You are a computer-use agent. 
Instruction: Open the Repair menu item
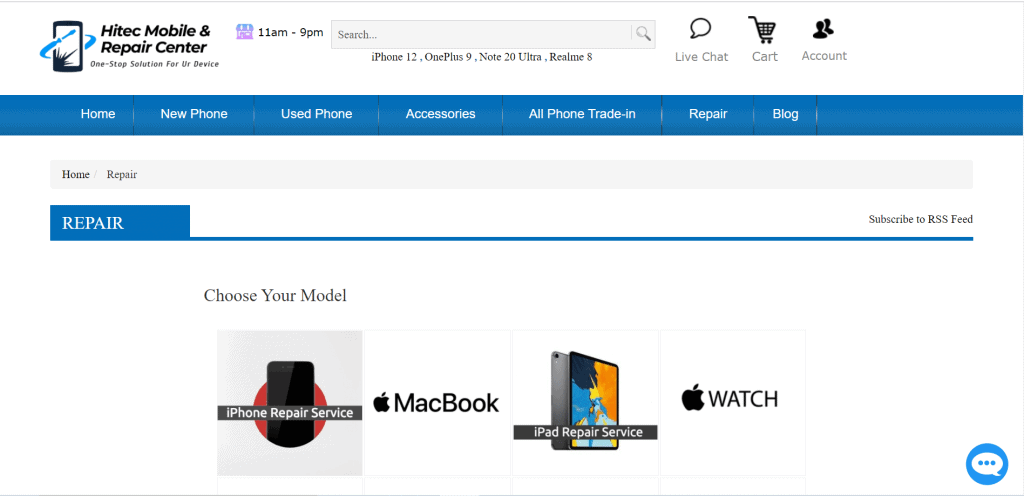[708, 114]
